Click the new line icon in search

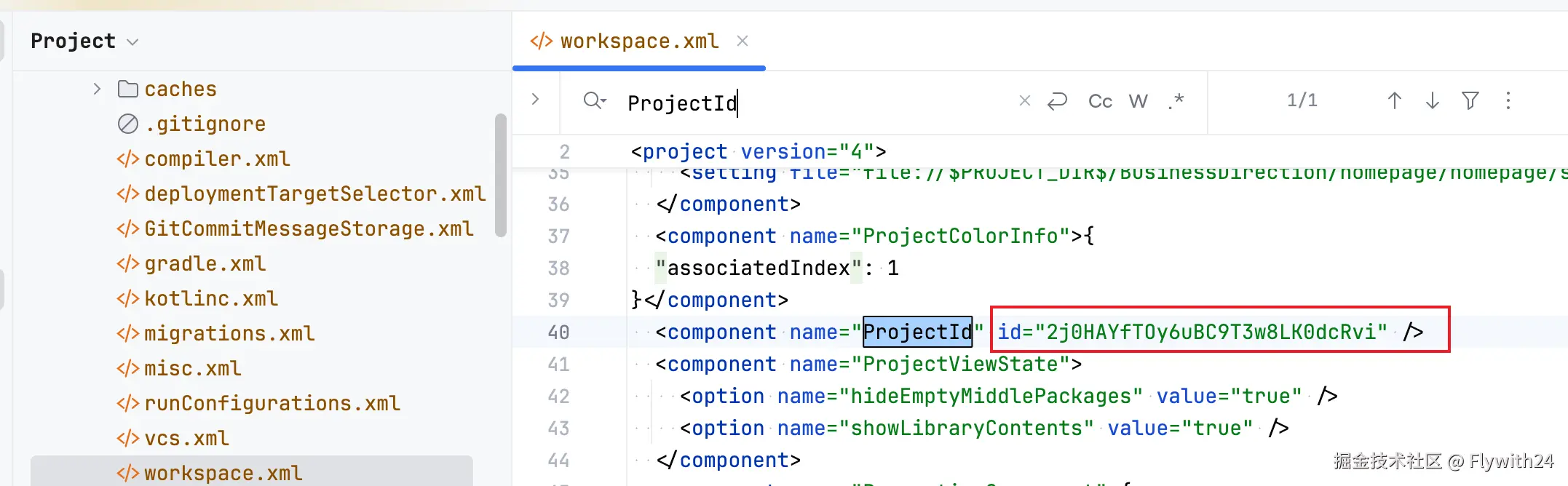(x=1057, y=100)
